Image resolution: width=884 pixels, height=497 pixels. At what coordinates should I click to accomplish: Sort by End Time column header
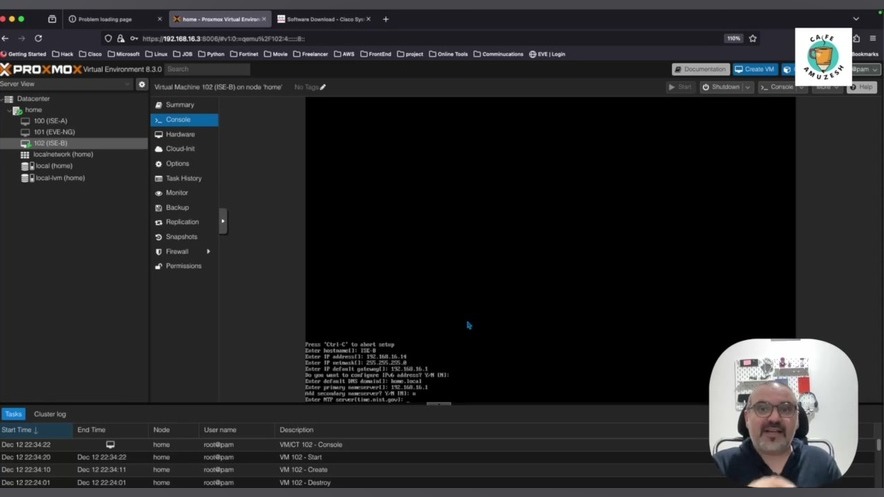click(110, 430)
